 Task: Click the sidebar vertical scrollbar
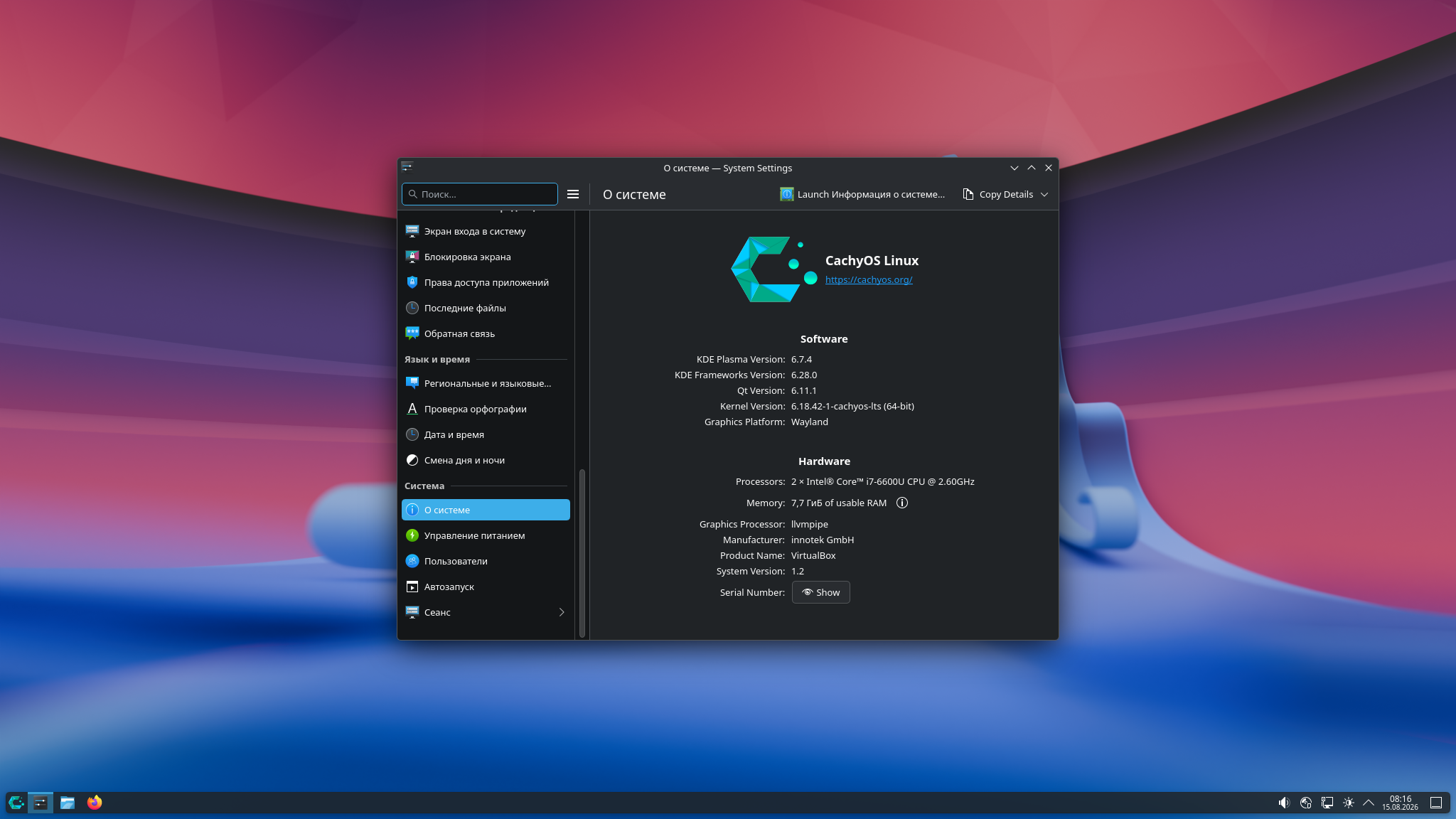[582, 552]
